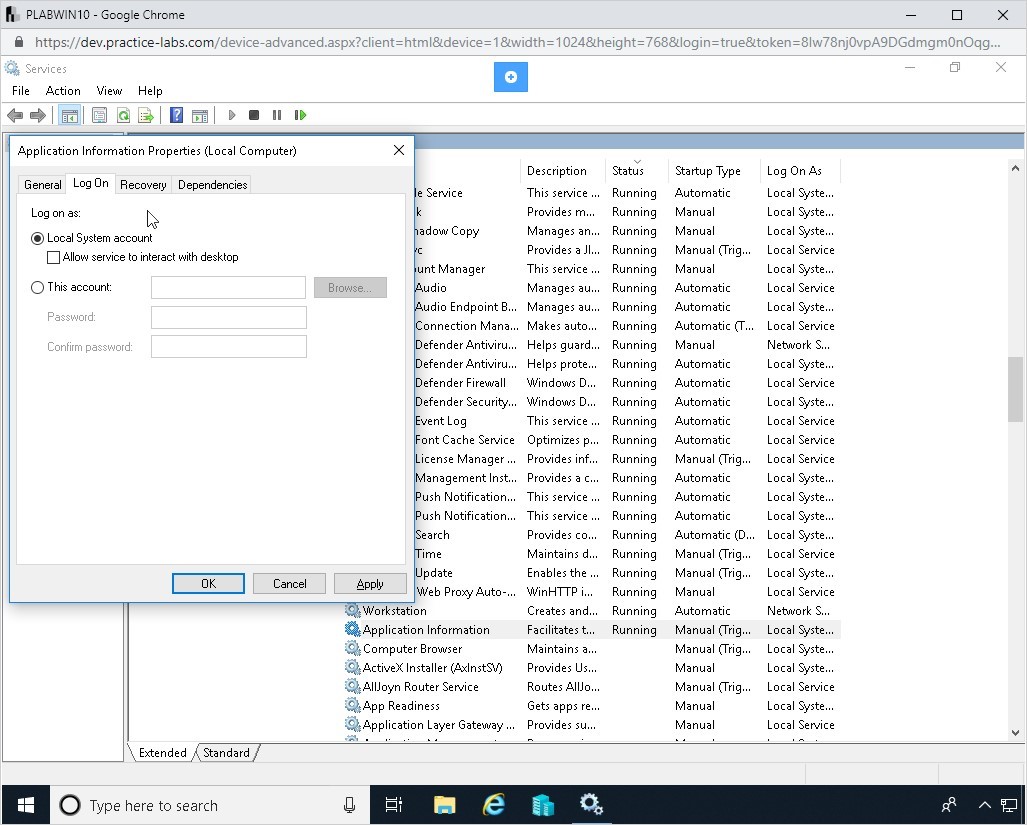The height and width of the screenshot is (825, 1027).
Task: Click the App Readiness service gear icon
Action: tap(352, 705)
